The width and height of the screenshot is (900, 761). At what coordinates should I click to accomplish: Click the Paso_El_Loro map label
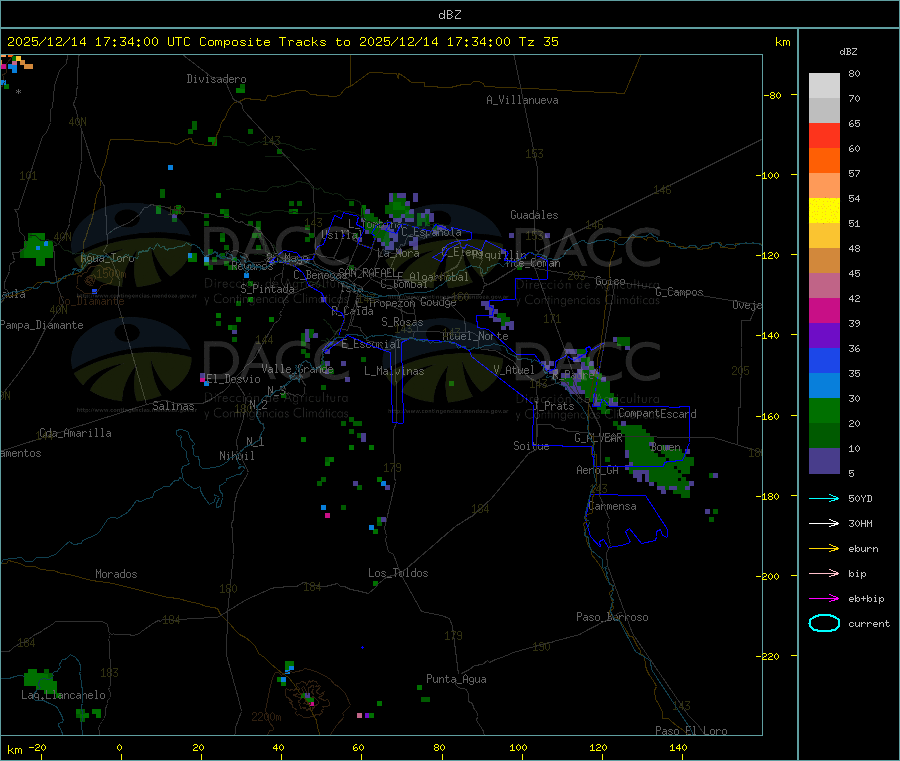click(692, 731)
